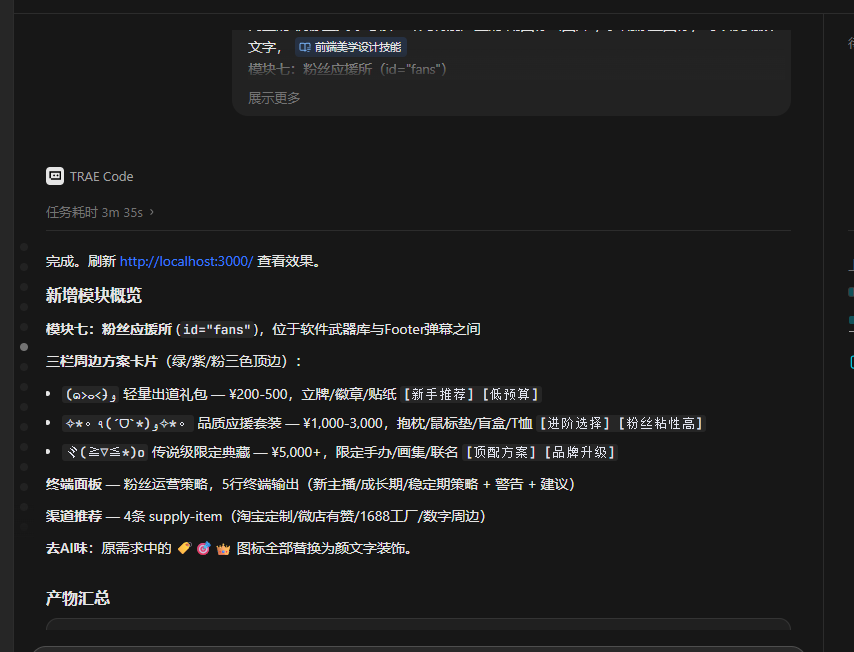Click the price tag emoji icon
This screenshot has width=854, height=652.
click(x=185, y=548)
